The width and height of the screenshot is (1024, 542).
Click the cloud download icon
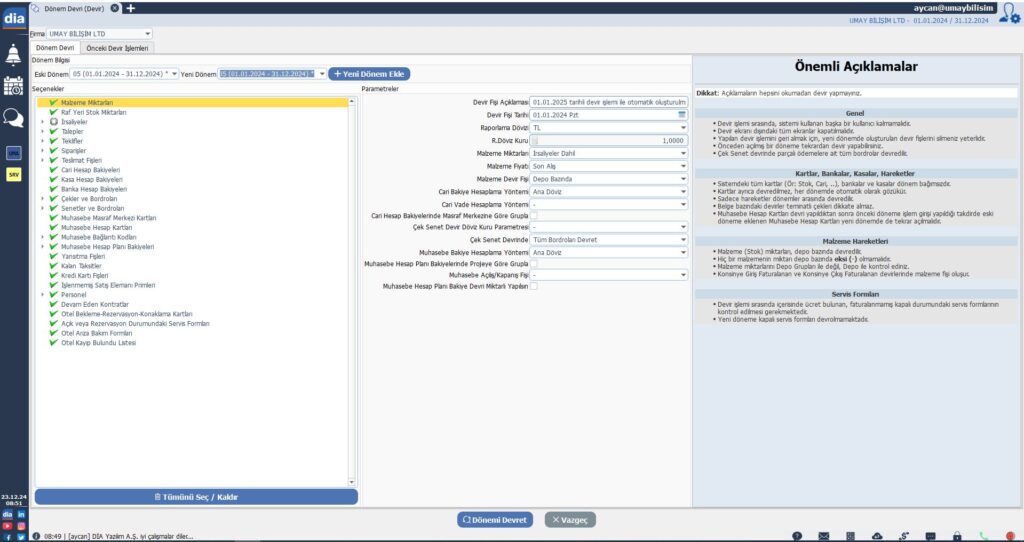pyautogui.click(x=877, y=536)
